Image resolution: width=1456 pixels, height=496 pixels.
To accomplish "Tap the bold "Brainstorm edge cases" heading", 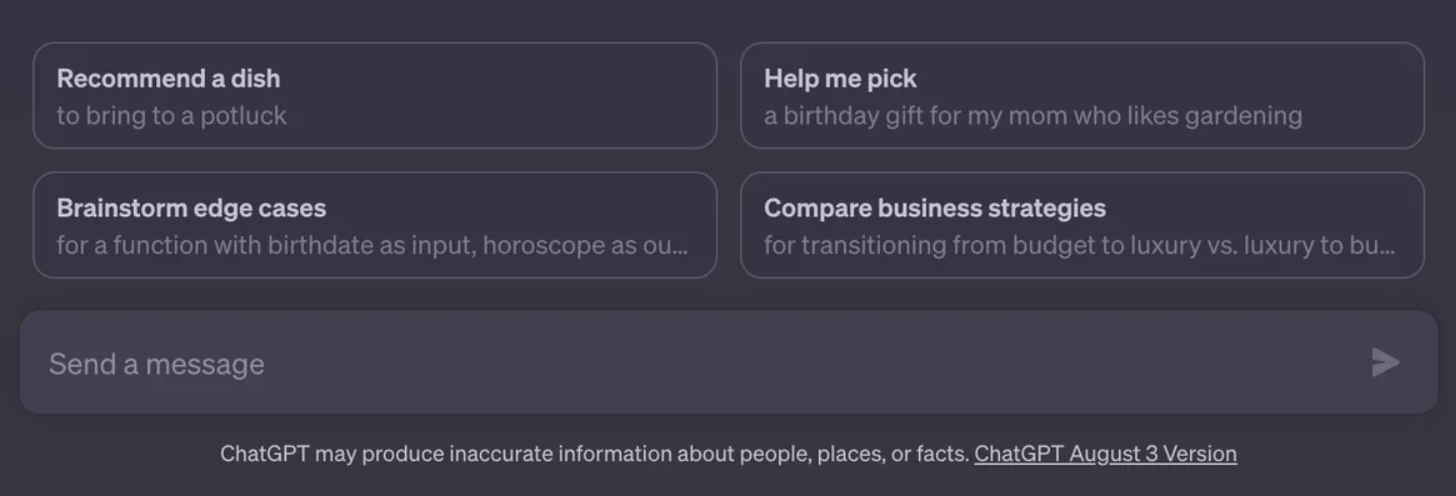I will pos(191,208).
